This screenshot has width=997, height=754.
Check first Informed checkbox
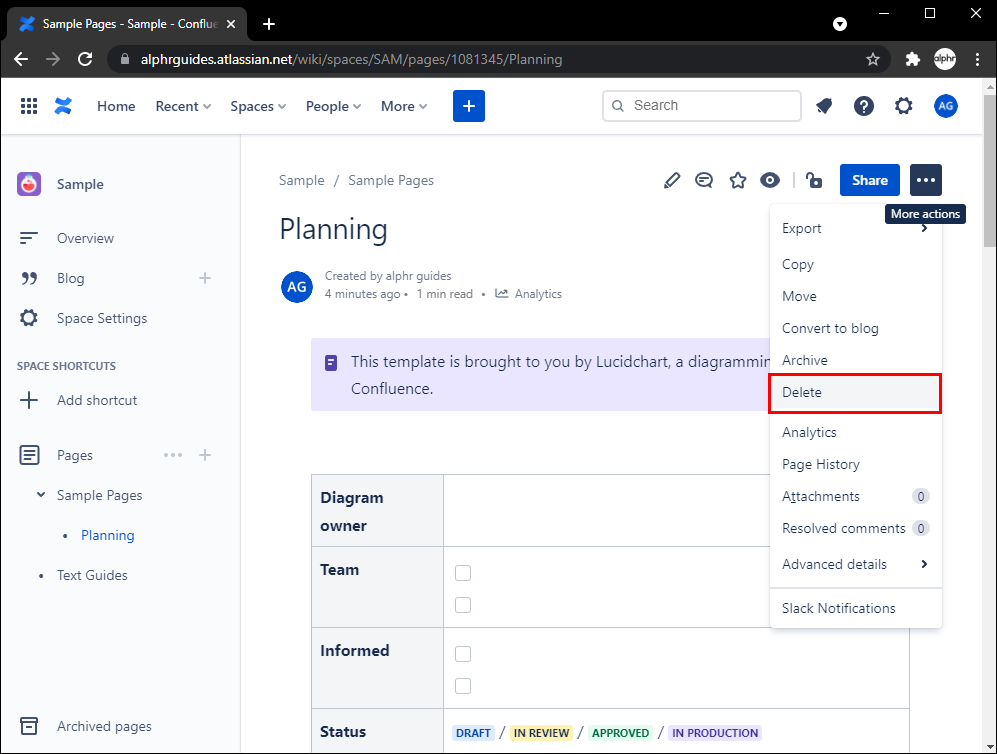pyautogui.click(x=463, y=654)
